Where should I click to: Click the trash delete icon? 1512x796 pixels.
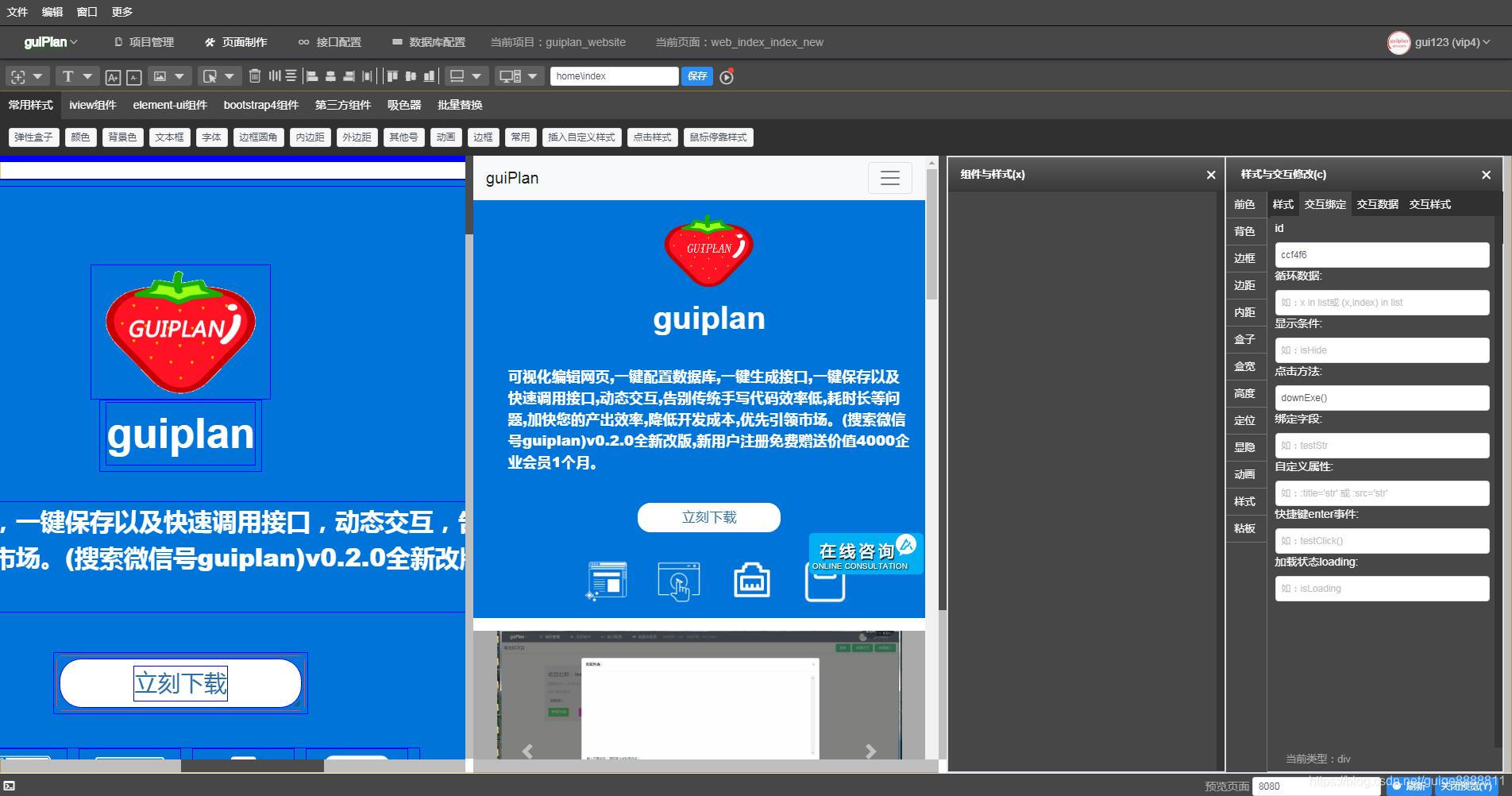point(255,76)
